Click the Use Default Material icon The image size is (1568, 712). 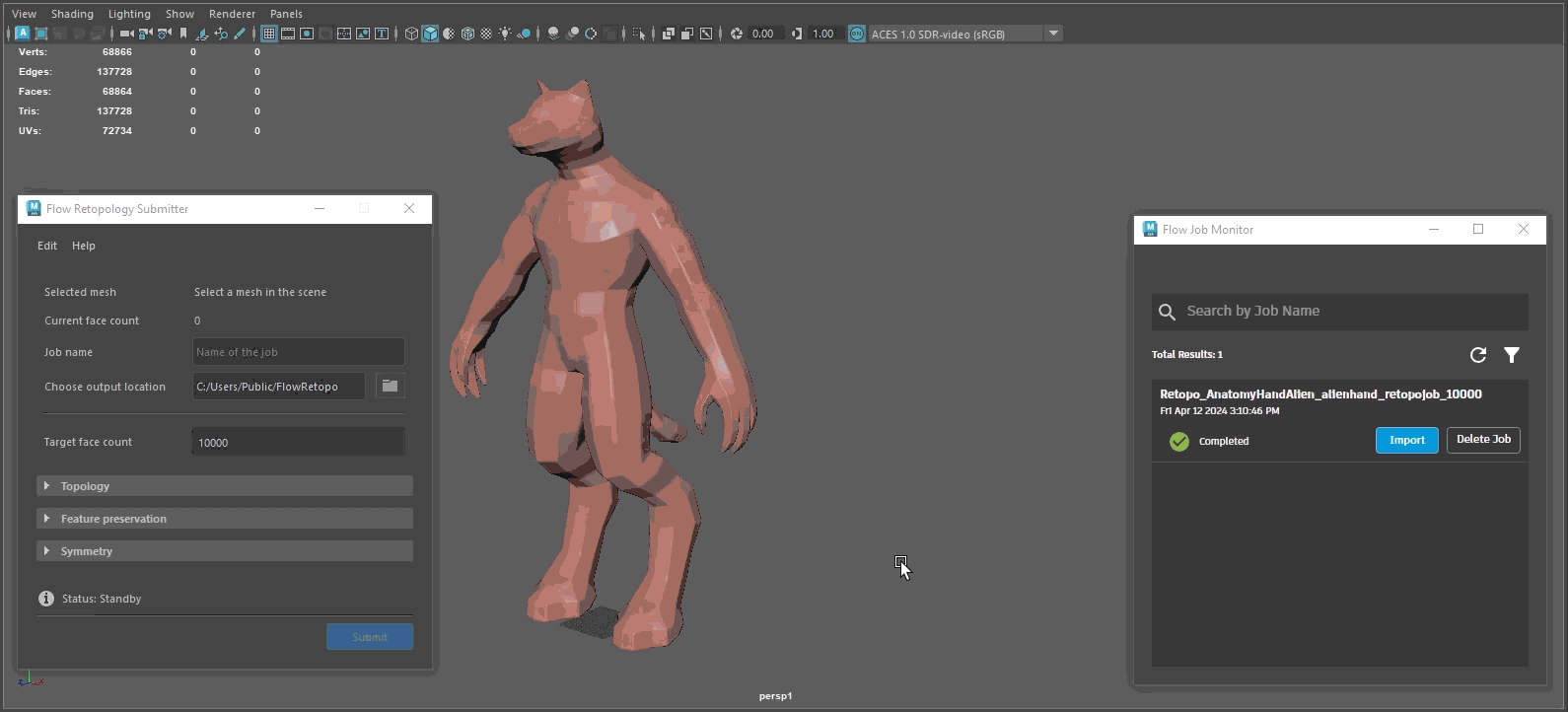coord(449,34)
